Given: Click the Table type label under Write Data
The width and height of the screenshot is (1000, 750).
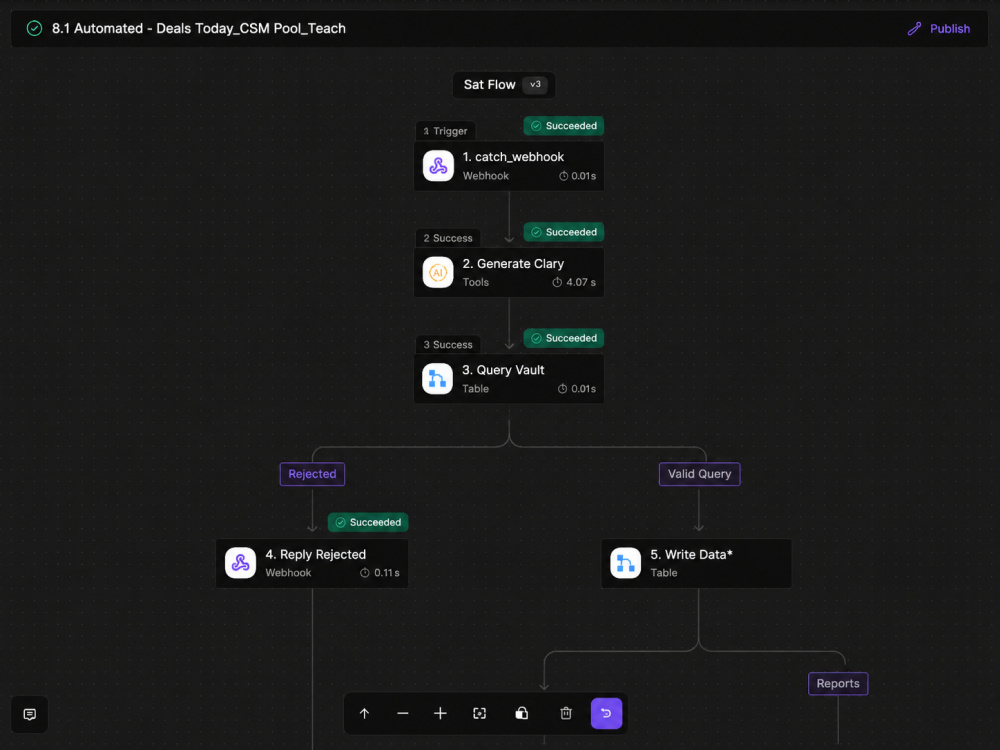Looking at the screenshot, I should click(x=664, y=573).
